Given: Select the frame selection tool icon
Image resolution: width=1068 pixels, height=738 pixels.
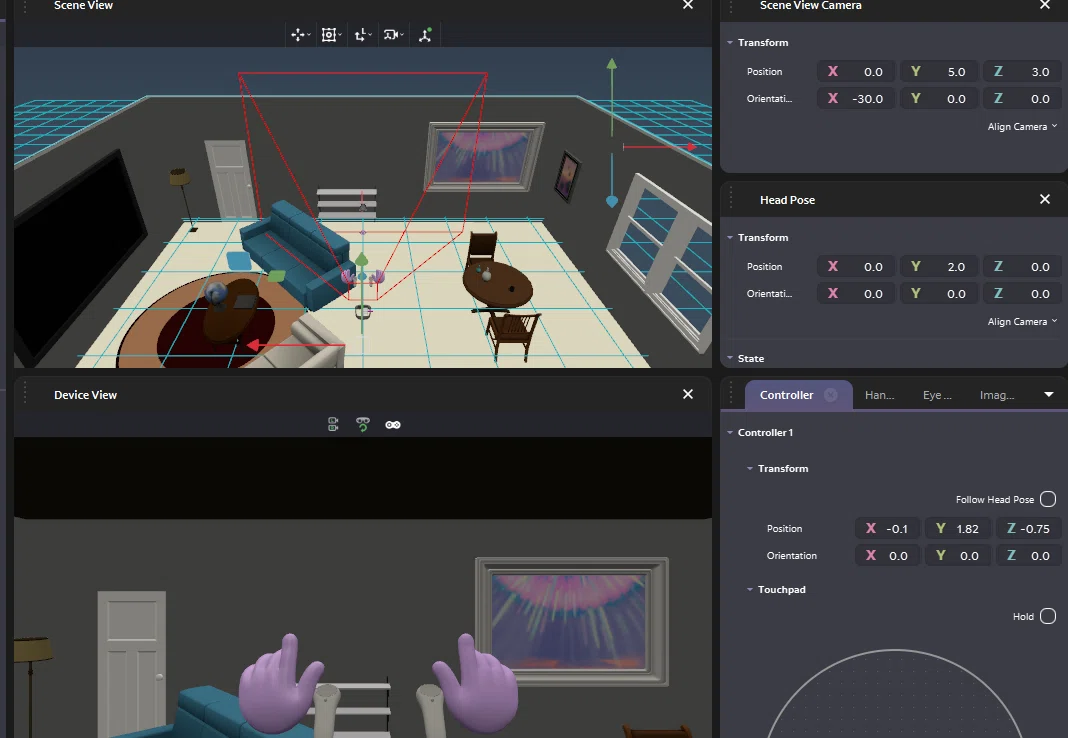Looking at the screenshot, I should pyautogui.click(x=328, y=35).
